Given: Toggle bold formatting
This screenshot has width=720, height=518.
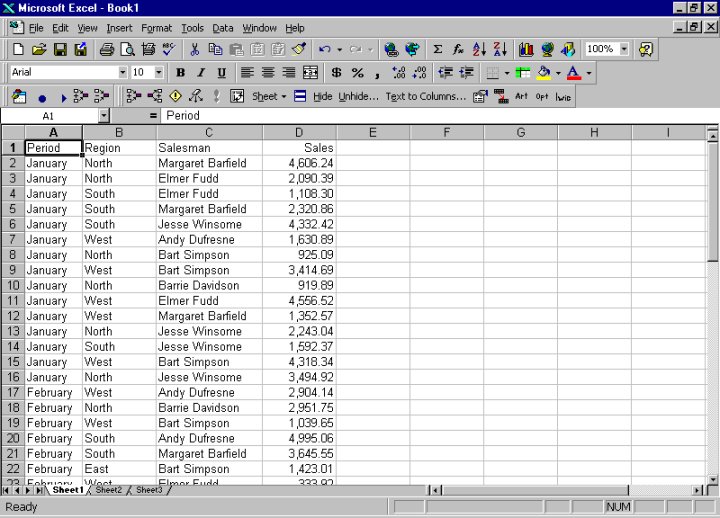Looking at the screenshot, I should [180, 73].
